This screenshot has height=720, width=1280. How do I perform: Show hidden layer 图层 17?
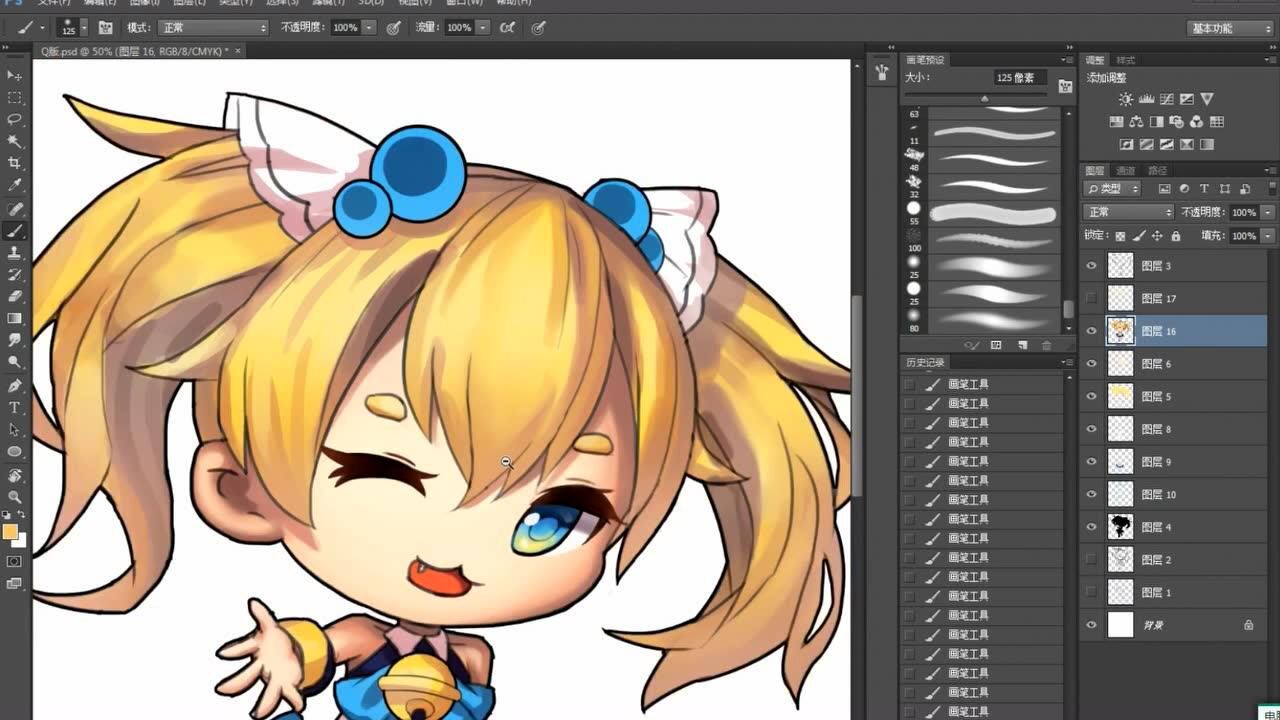coord(1091,298)
